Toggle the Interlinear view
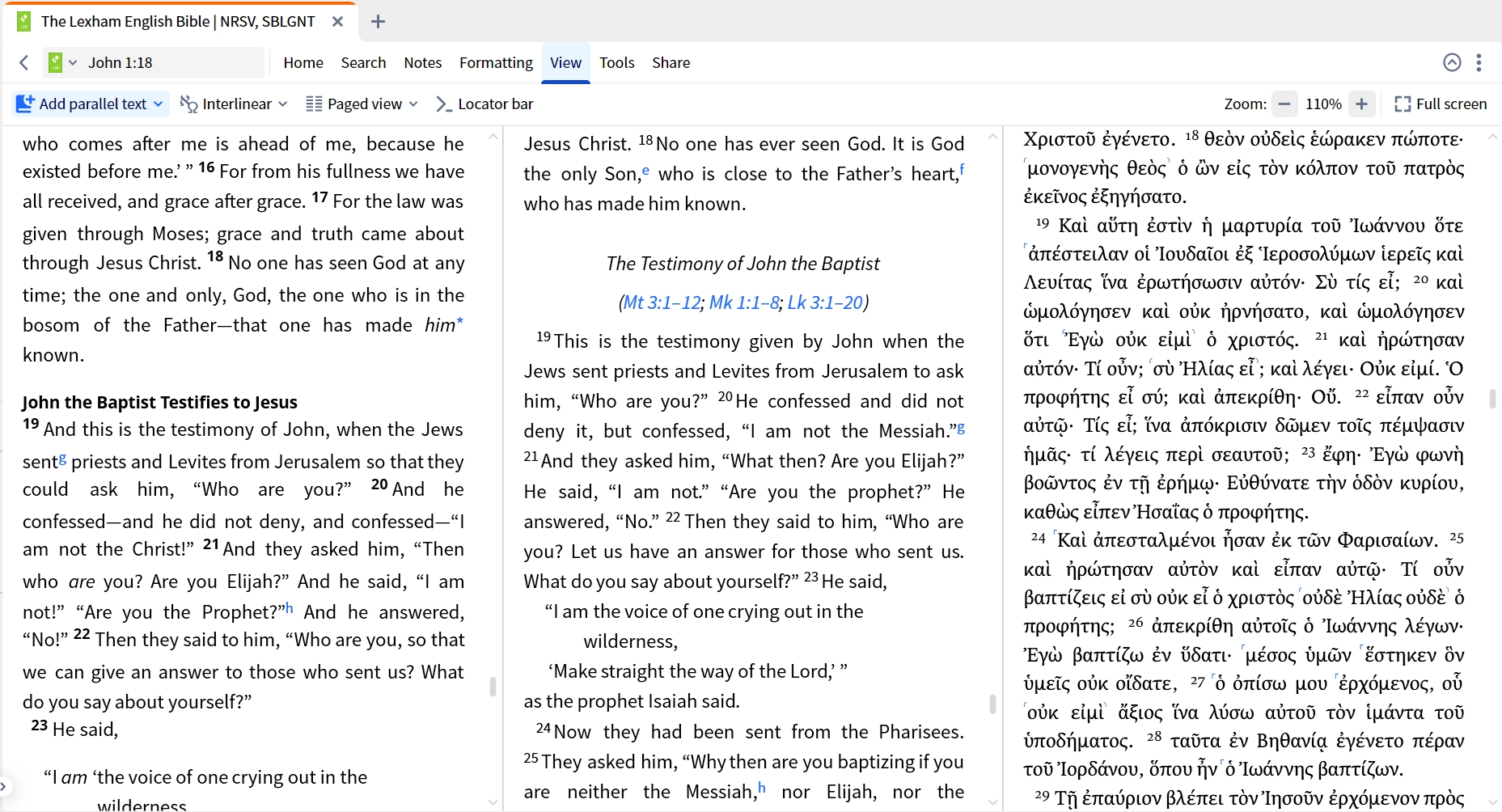The height and width of the screenshot is (812, 1502). [226, 104]
